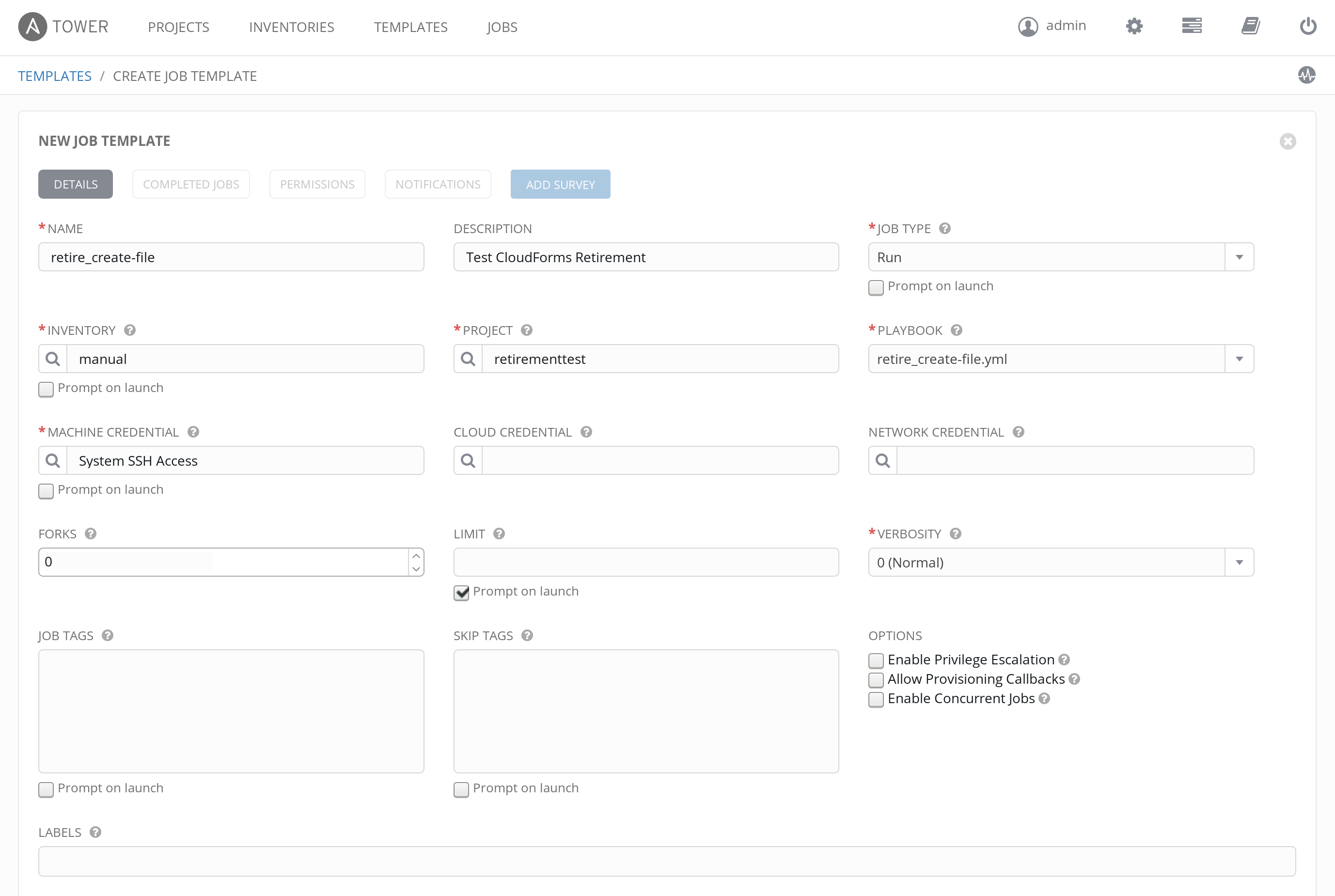Follow the Templates breadcrumb link
This screenshot has width=1335, height=896.
tap(54, 76)
